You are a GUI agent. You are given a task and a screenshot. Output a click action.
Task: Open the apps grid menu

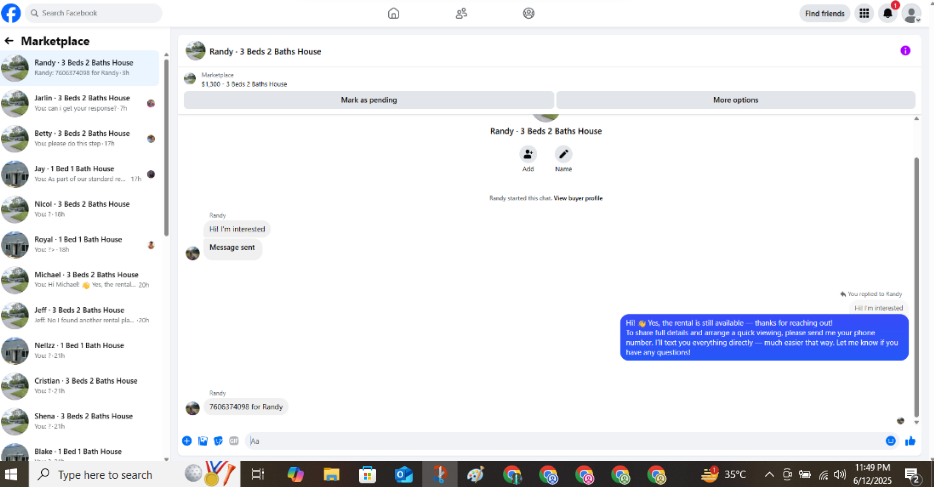pyautogui.click(x=864, y=13)
